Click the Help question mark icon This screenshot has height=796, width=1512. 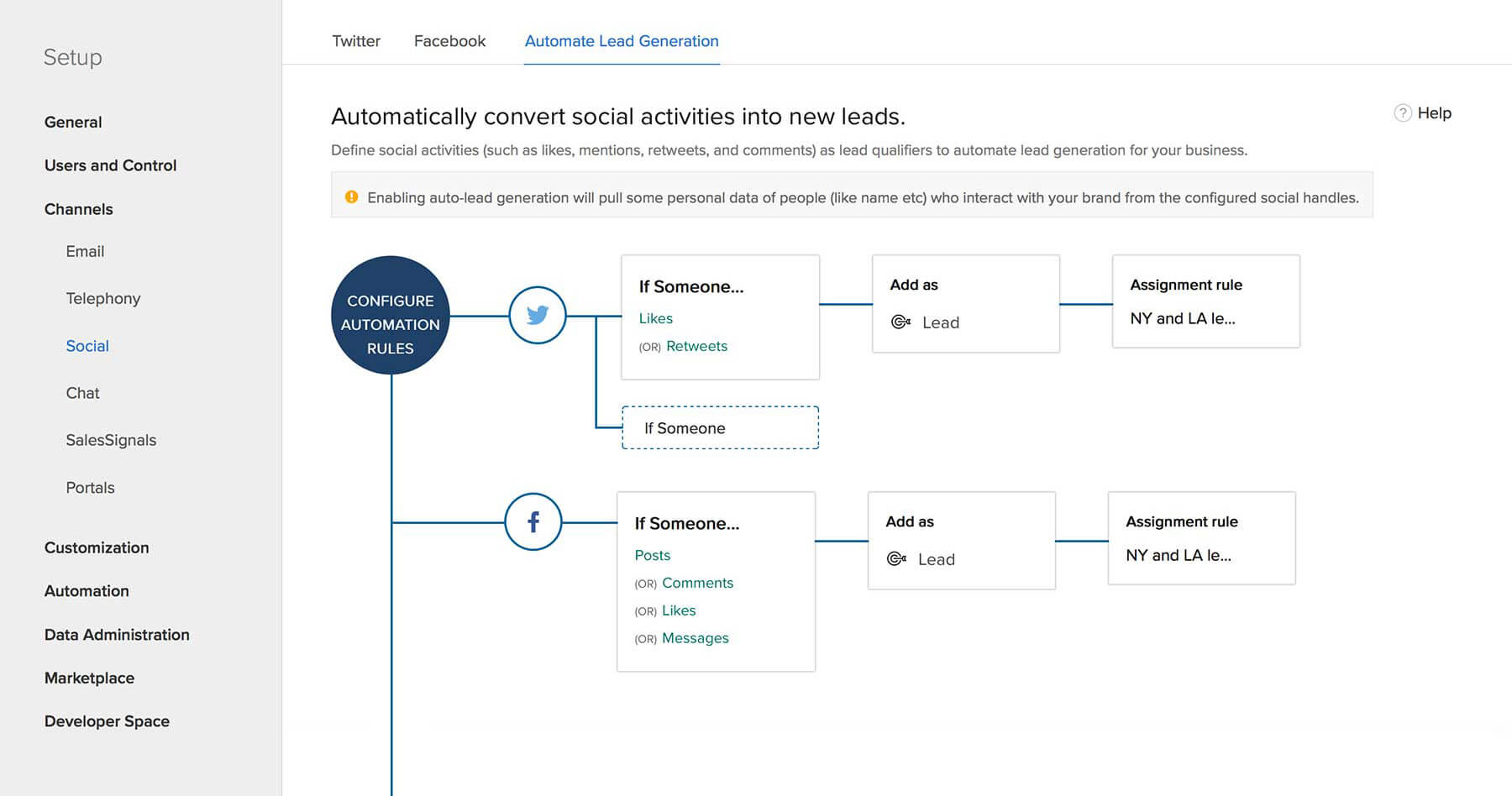click(1402, 113)
